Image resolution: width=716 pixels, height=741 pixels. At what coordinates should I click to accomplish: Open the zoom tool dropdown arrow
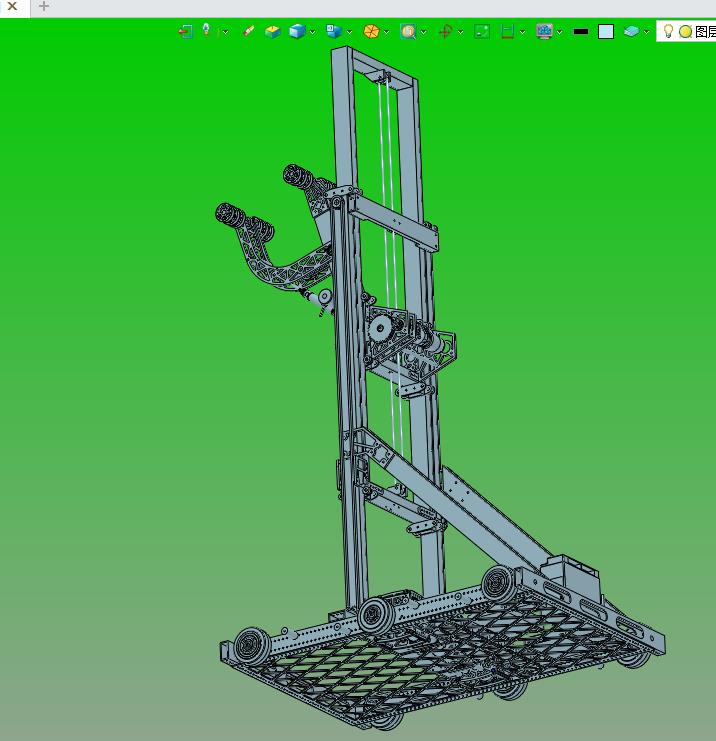pyautogui.click(x=423, y=32)
